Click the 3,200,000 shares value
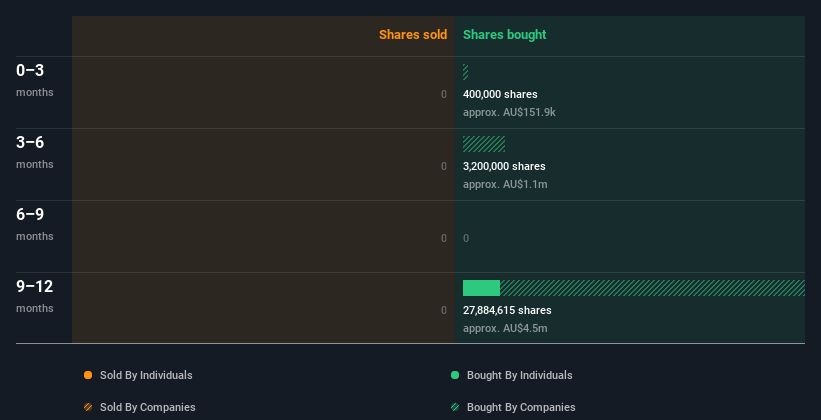Image resolution: width=821 pixels, height=420 pixels. [x=504, y=166]
